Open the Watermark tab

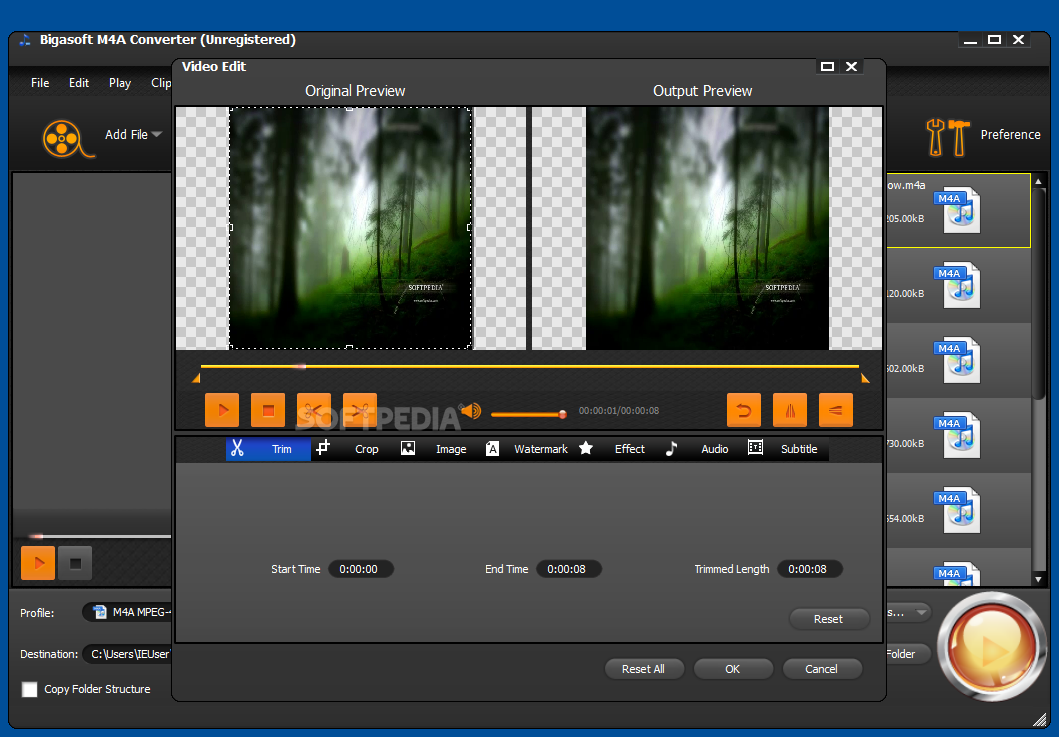[526, 449]
